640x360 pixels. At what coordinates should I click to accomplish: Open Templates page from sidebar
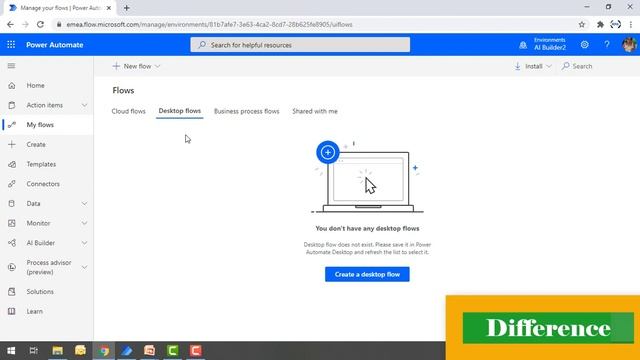click(41, 164)
